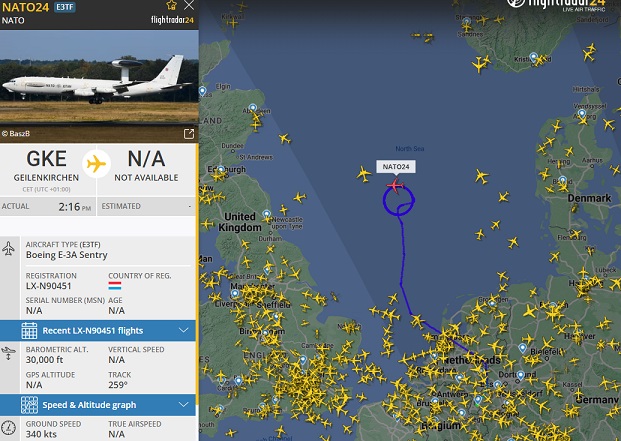The width and height of the screenshot is (621, 441).
Task: Click the favorite star icon for NATO24
Action: click(171, 5)
